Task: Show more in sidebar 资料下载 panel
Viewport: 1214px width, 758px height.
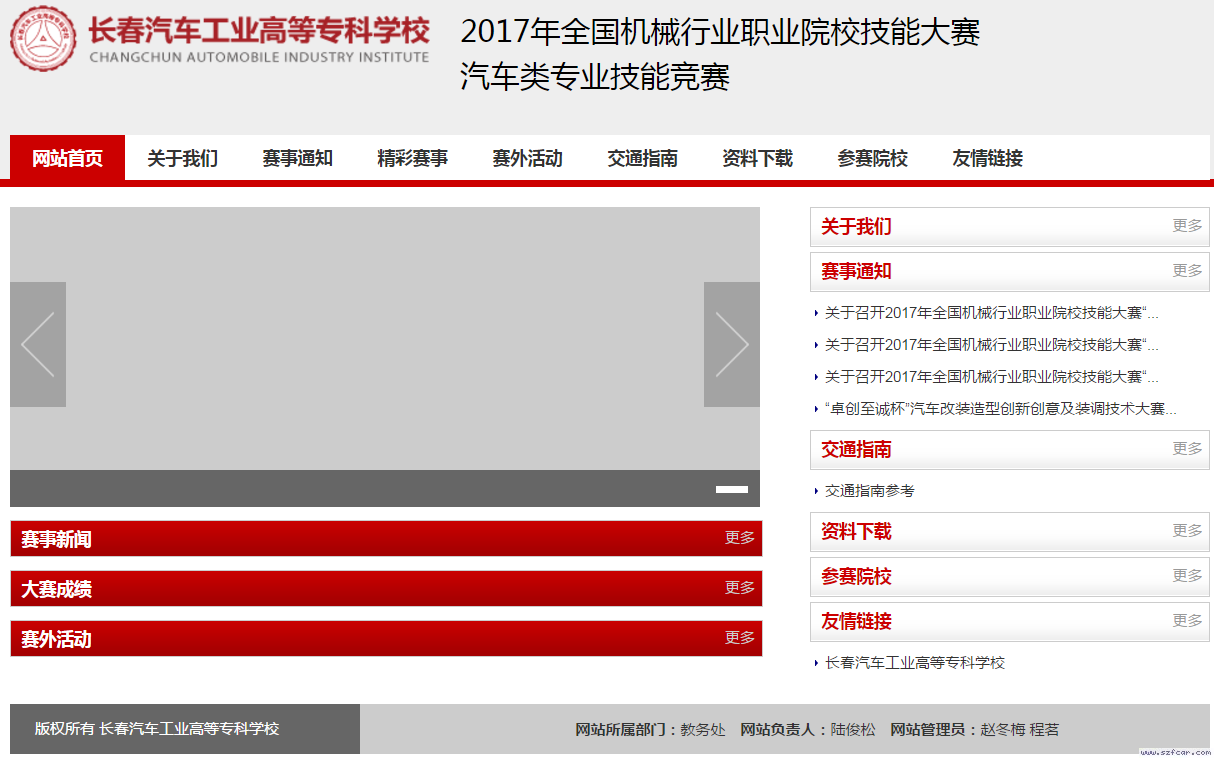Action: tap(1187, 531)
